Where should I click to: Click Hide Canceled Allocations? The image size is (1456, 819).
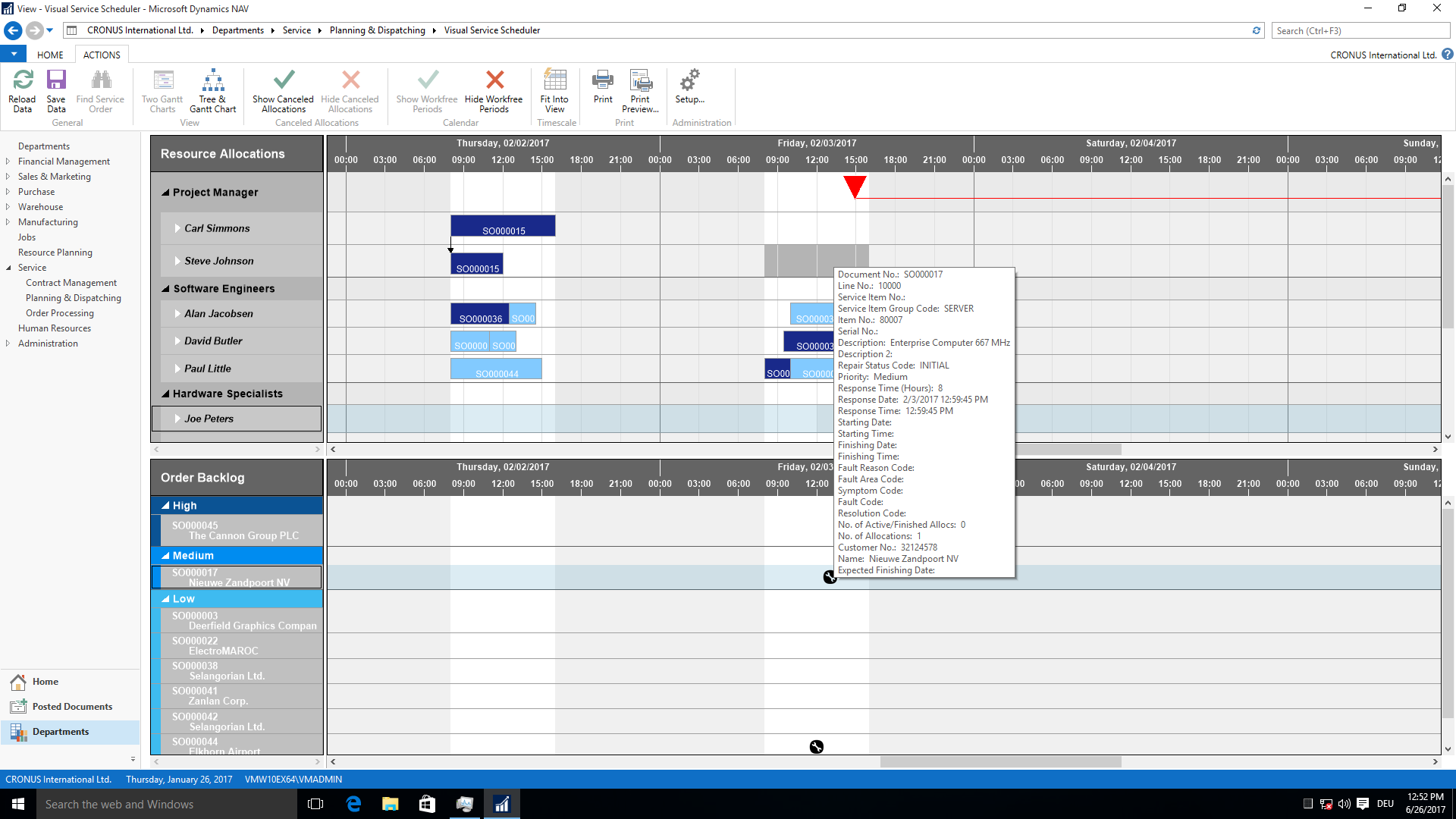pyautogui.click(x=350, y=91)
